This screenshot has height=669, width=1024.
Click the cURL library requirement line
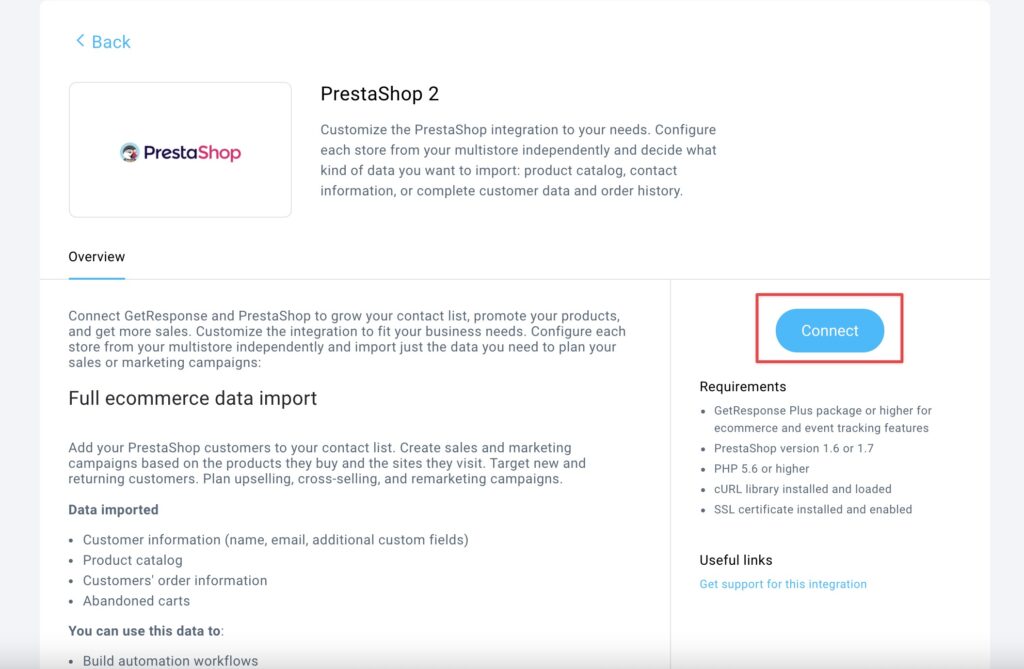[x=802, y=489]
